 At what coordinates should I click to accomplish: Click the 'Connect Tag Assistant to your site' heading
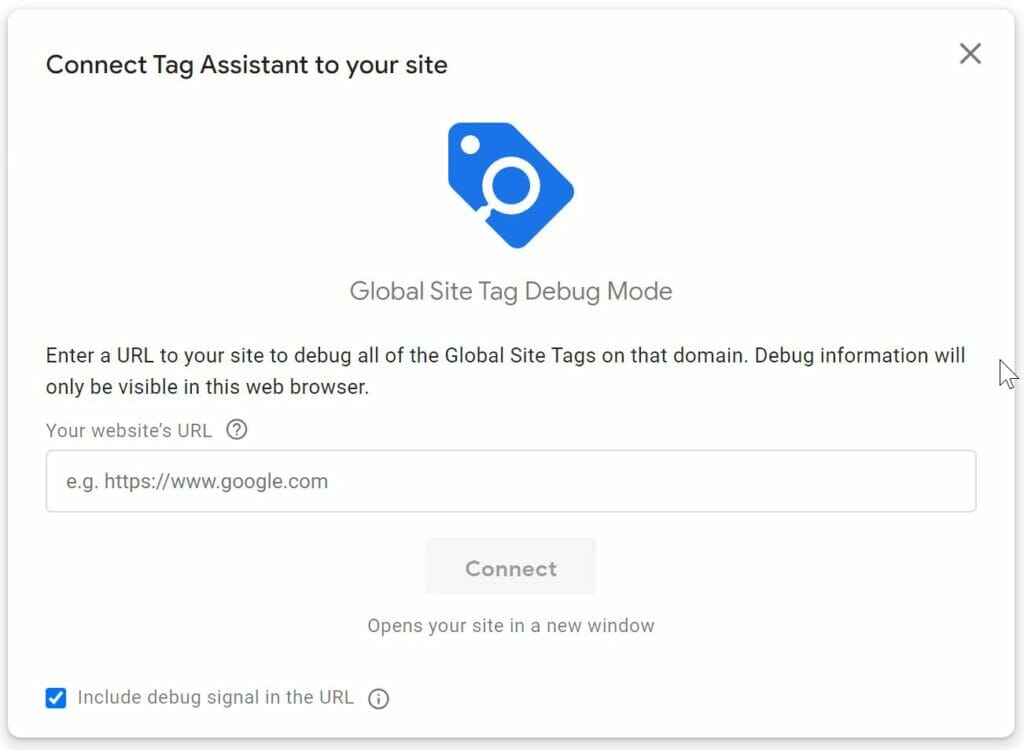tap(247, 65)
